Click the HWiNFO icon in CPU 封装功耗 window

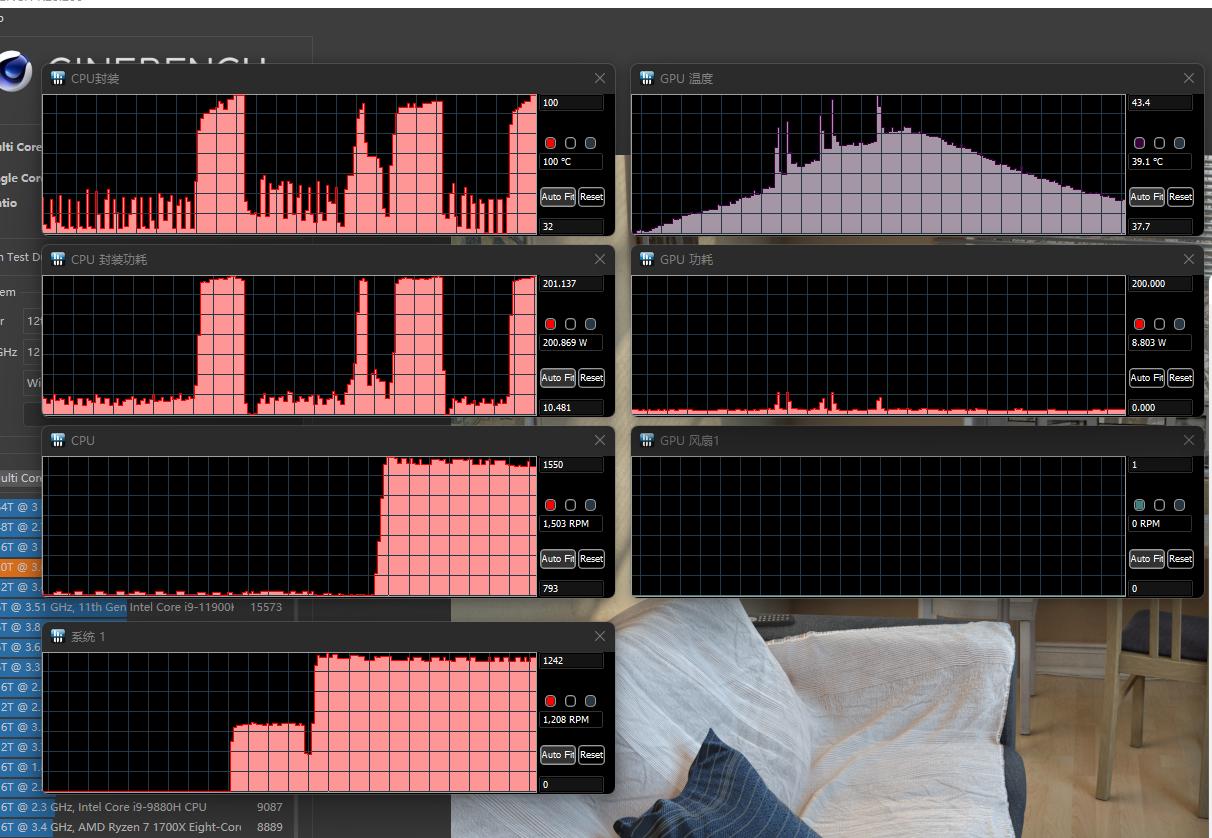[x=57, y=259]
